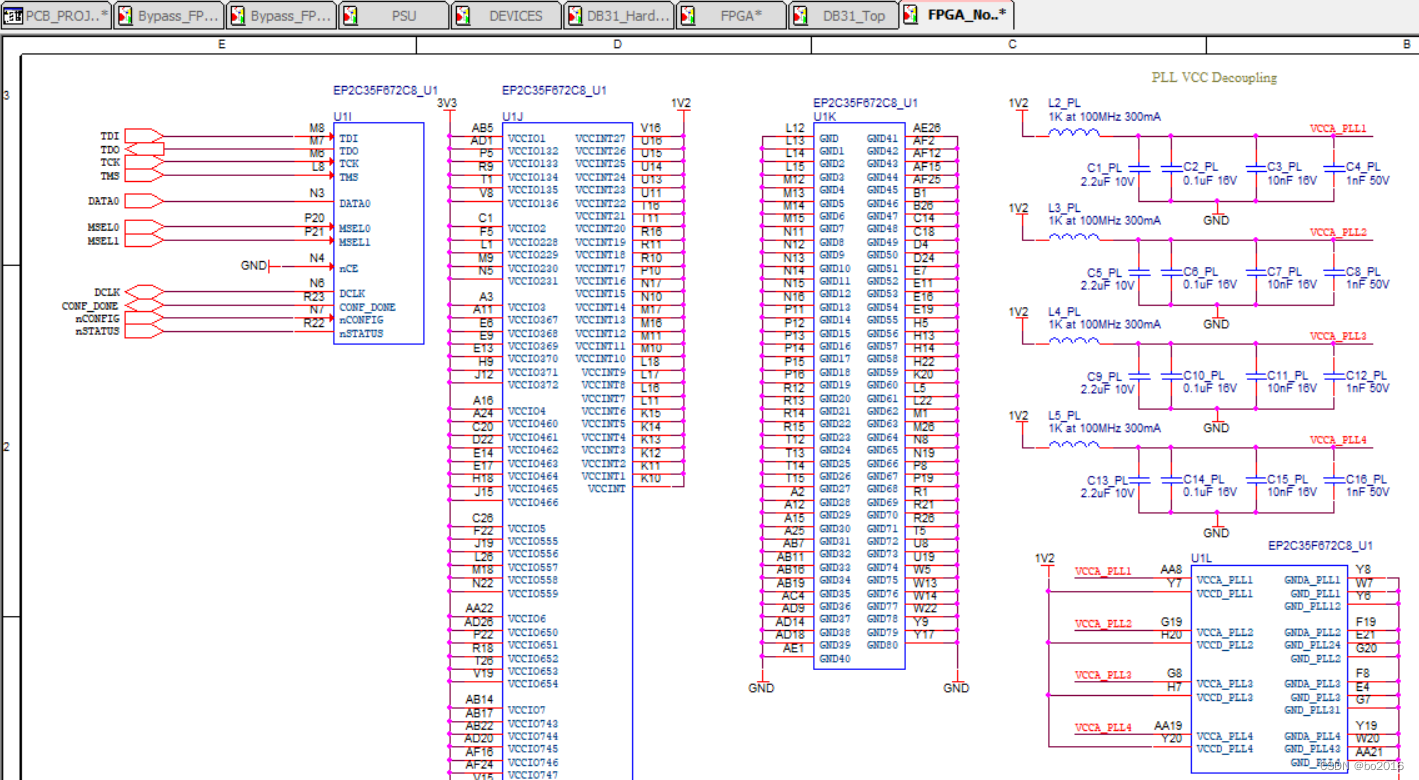Viewport: 1419px width, 780px height.
Task: Select the TDI input port symbol
Action: tap(143, 136)
